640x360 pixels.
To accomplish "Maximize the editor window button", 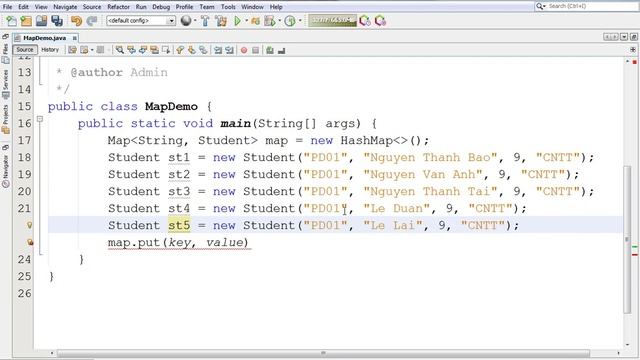I will (x=633, y=37).
